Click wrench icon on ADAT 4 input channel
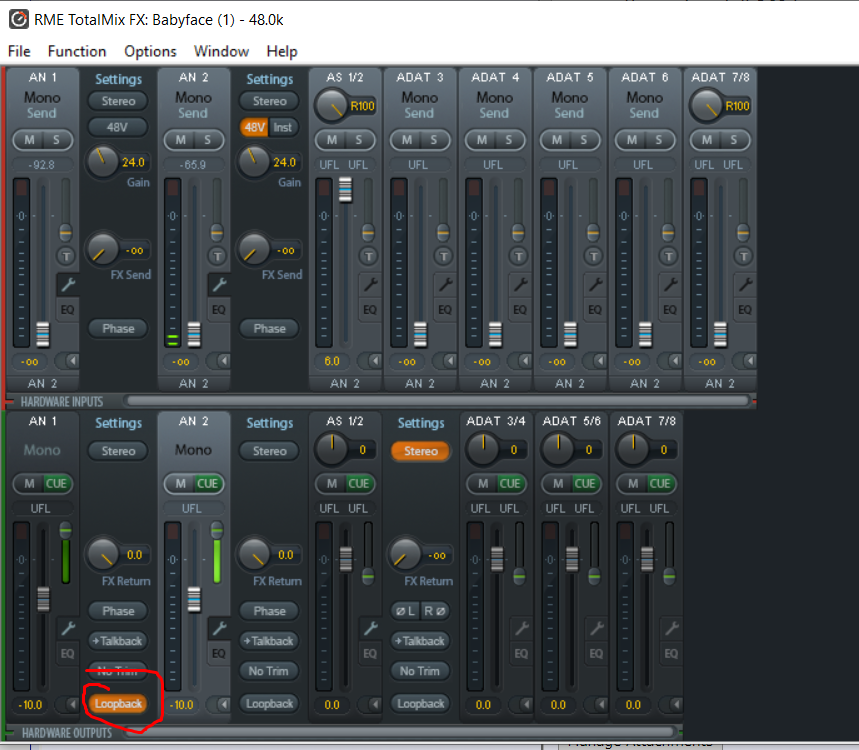Image resolution: width=859 pixels, height=750 pixels. (520, 284)
